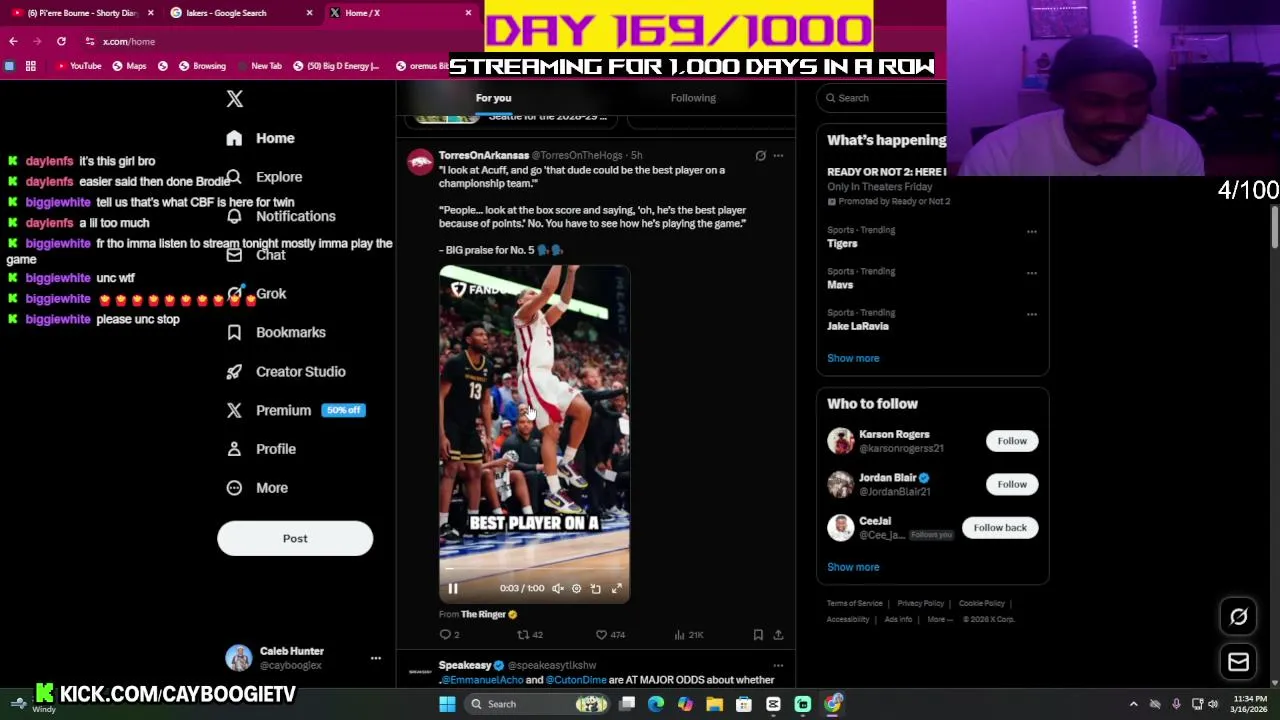The image size is (1280, 720).
Task: Open the @EmmanuelAcho mention link
Action: [482, 680]
